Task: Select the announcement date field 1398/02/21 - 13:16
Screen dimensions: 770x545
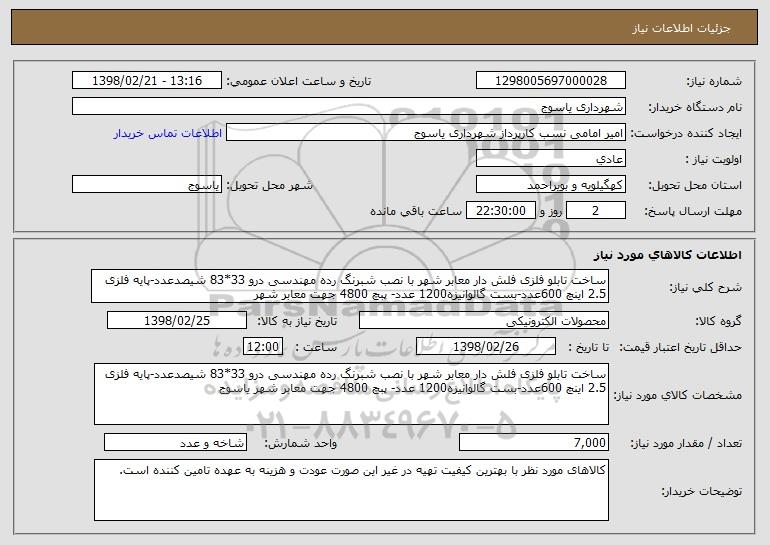Action: [147, 81]
